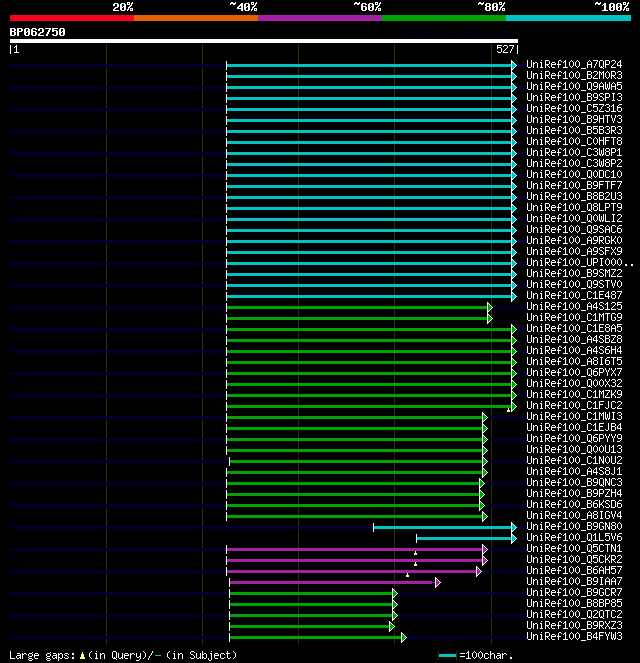This screenshot has height=663, width=640.
Task: Select the UniRef100_A4SBZ8 label
Action: coord(574,340)
